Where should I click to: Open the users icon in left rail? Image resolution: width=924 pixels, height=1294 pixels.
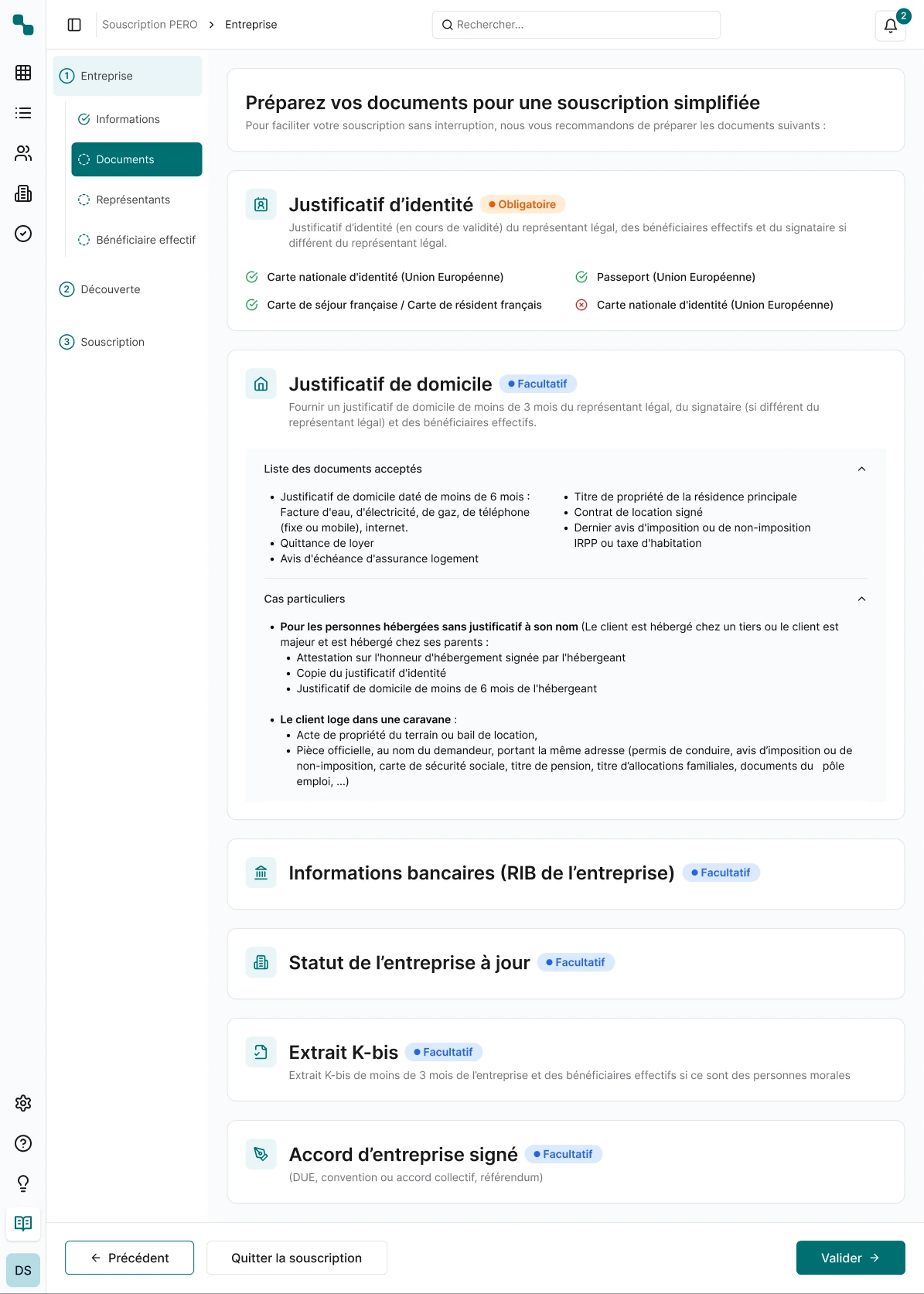[x=23, y=153]
